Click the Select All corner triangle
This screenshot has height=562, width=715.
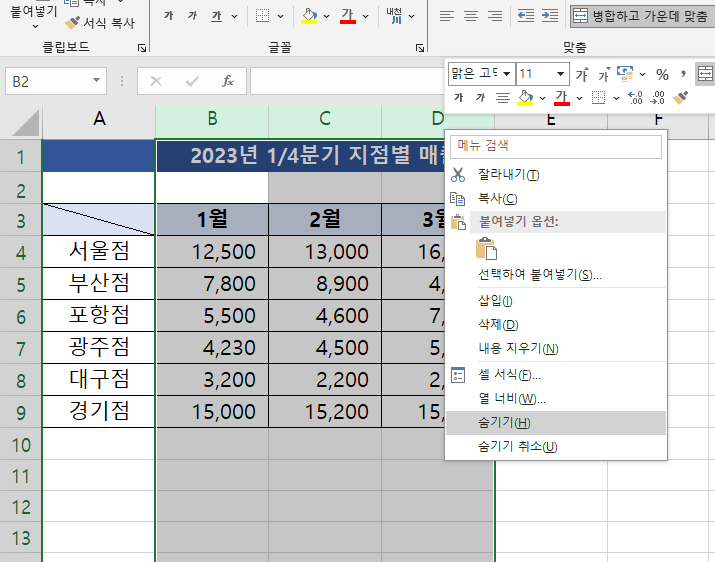pos(26,123)
